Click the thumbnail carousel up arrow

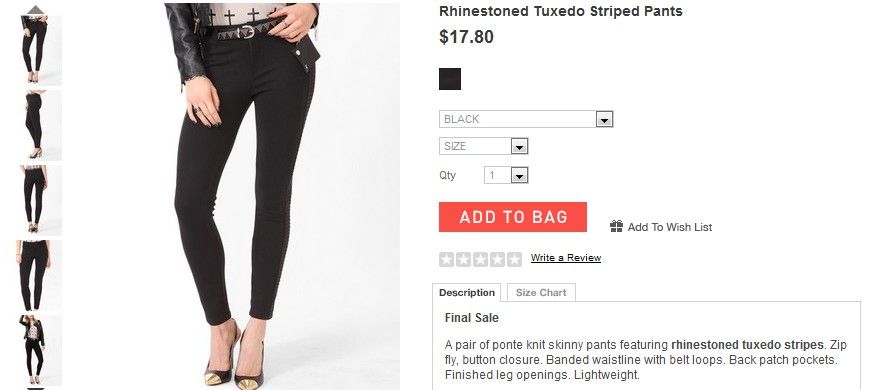click(36, 9)
